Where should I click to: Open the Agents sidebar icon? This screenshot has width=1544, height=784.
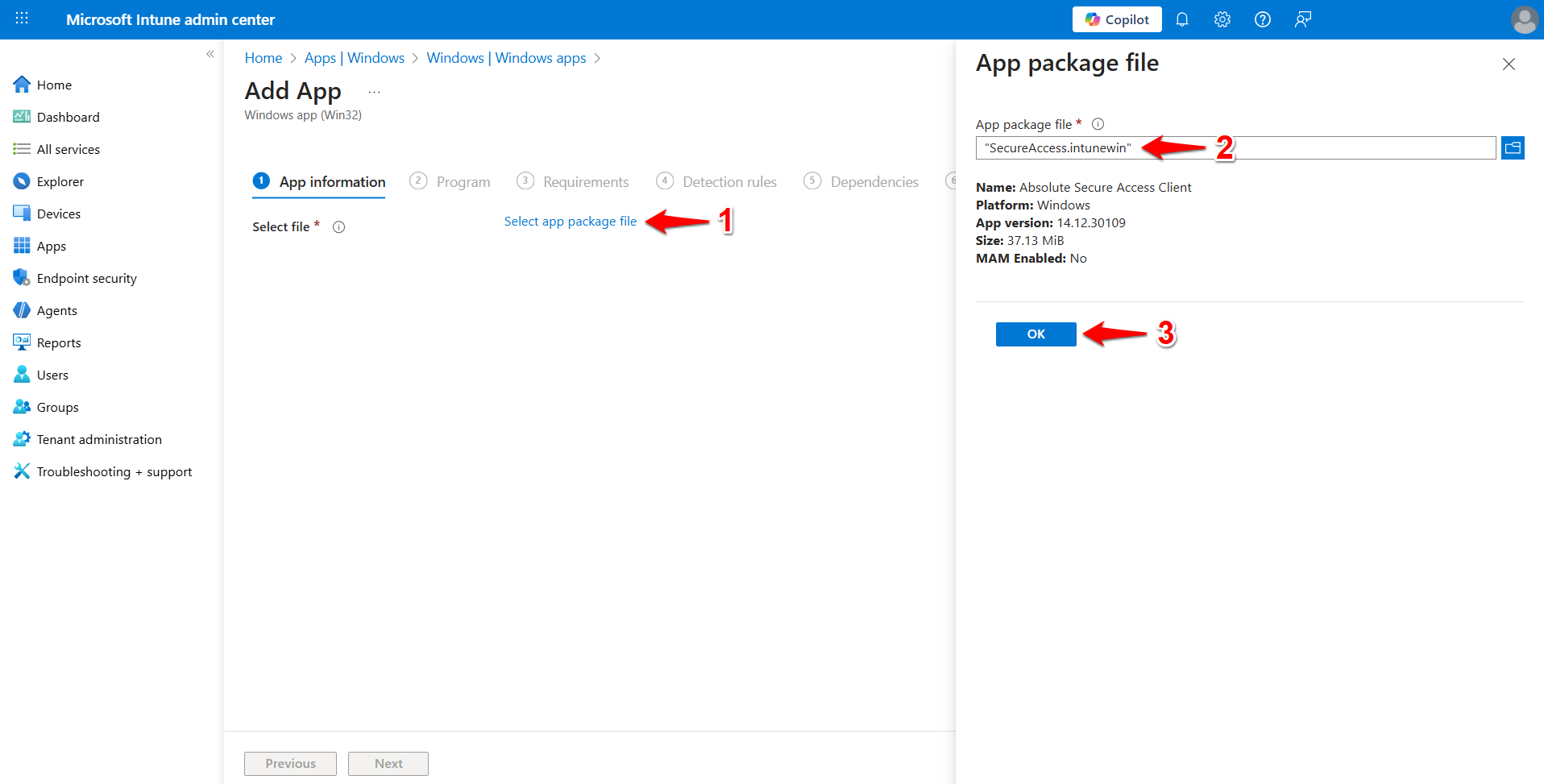point(22,310)
